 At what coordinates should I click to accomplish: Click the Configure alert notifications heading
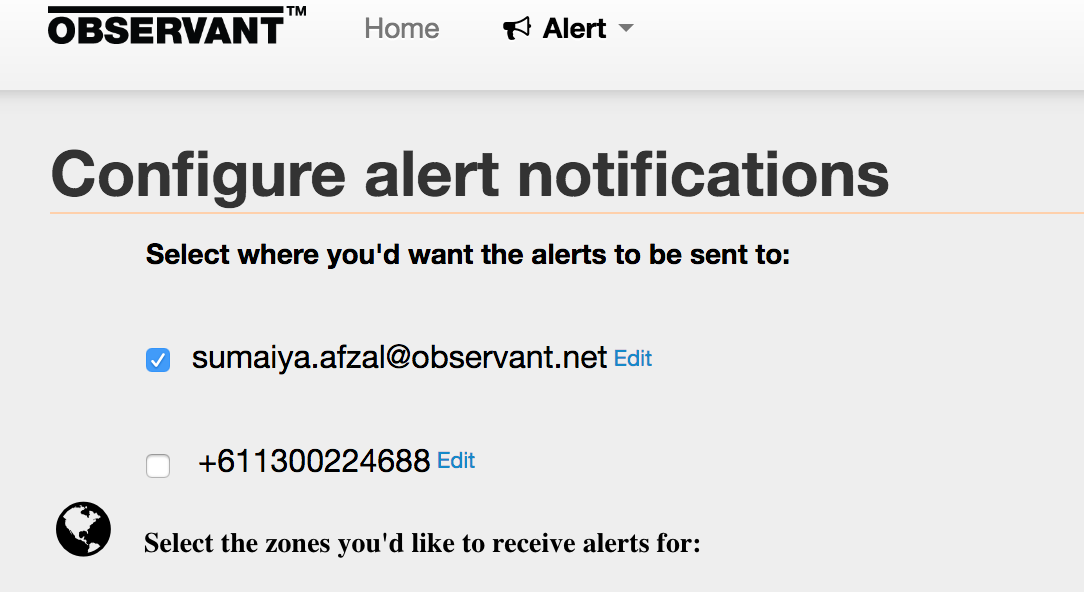(470, 174)
